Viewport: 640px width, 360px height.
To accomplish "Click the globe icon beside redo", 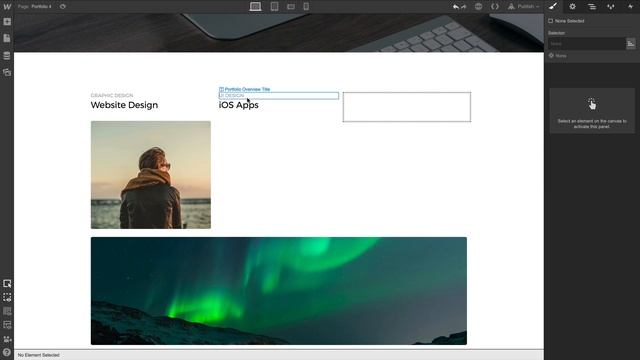I will pos(478,7).
